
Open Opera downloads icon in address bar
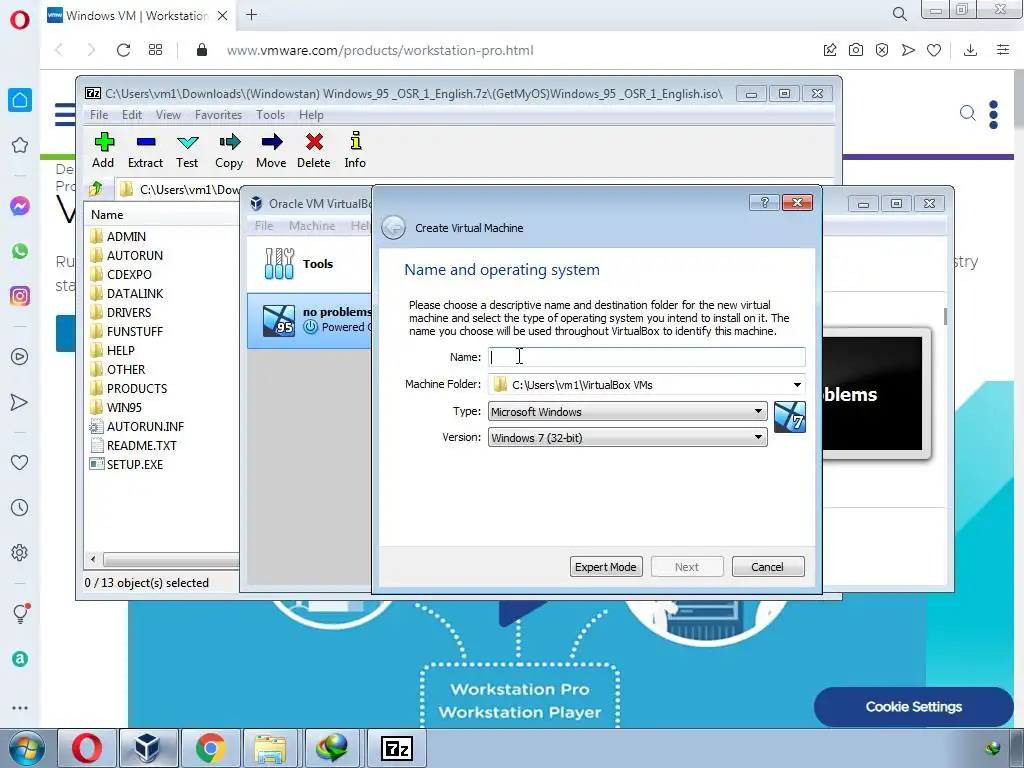pyautogui.click(x=970, y=50)
